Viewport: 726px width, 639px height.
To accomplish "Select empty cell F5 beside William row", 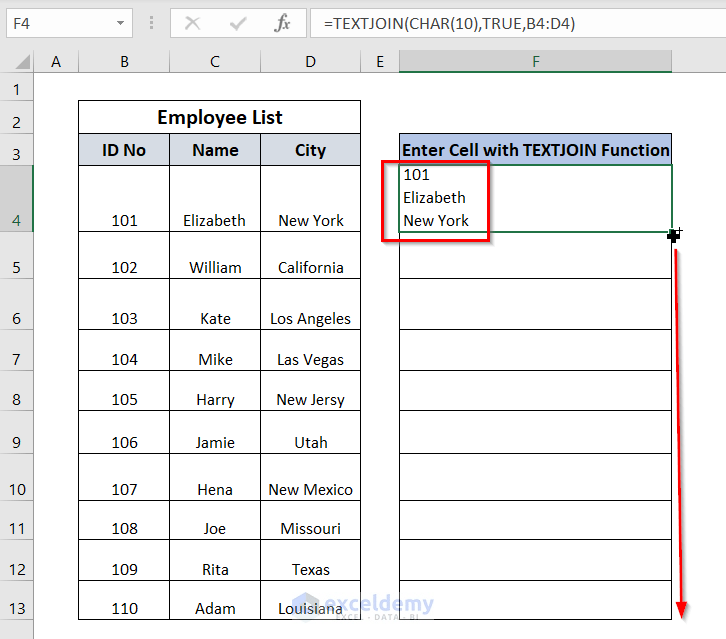I will point(535,255).
